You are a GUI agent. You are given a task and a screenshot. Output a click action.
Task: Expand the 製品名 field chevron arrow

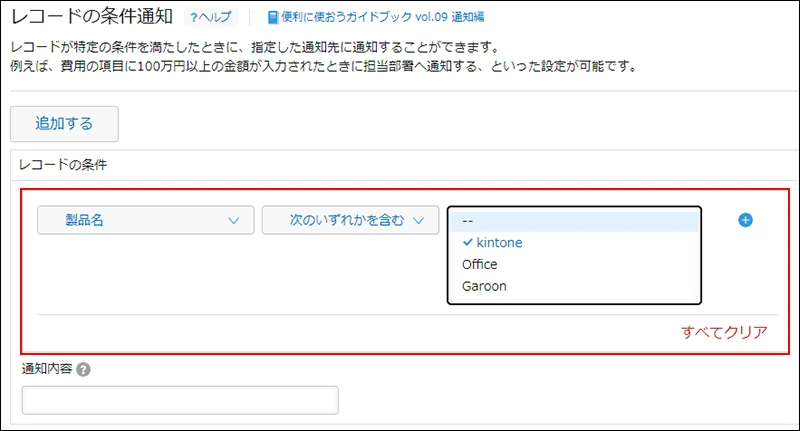click(234, 220)
